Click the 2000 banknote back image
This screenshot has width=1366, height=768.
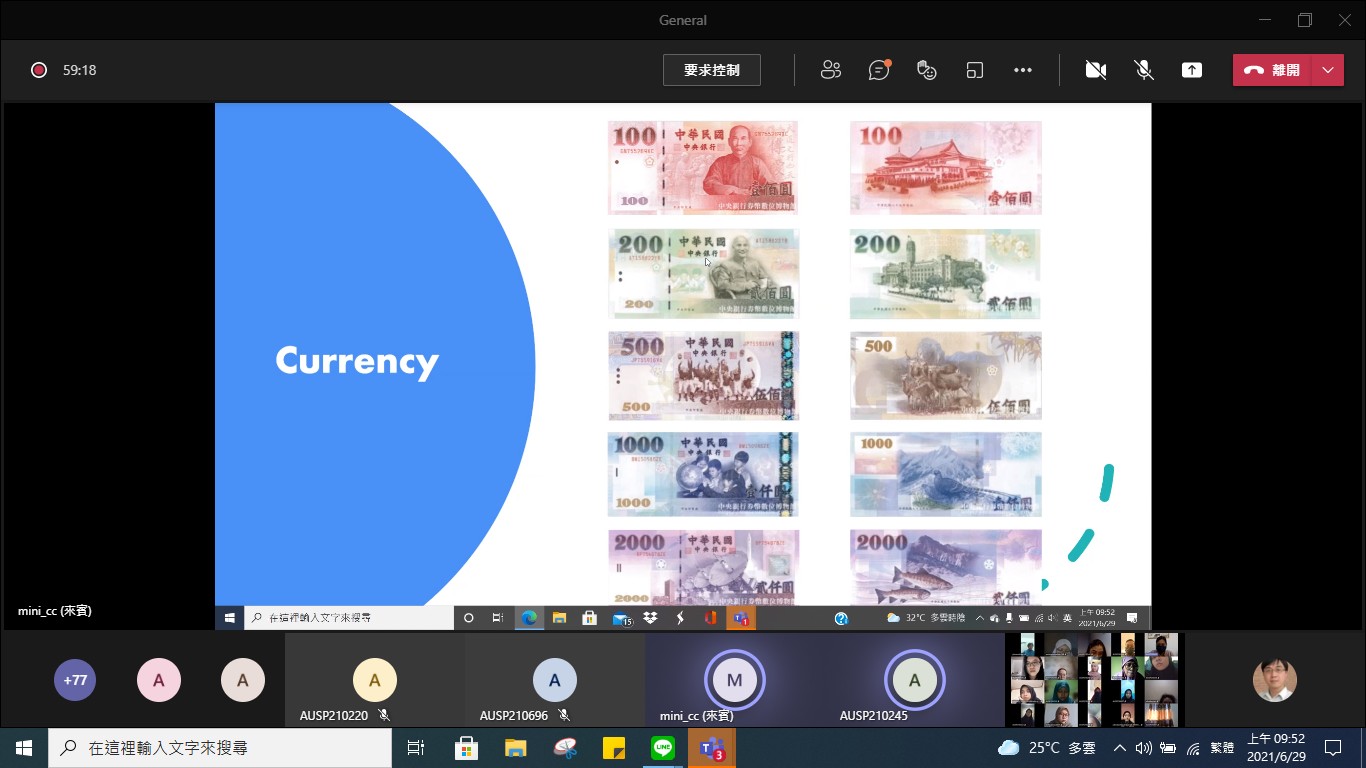(x=946, y=567)
